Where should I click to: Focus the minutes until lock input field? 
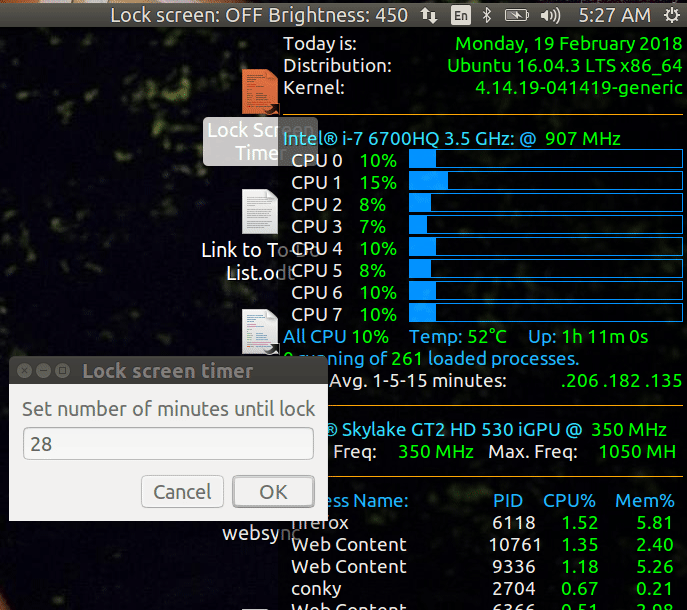(x=168, y=444)
